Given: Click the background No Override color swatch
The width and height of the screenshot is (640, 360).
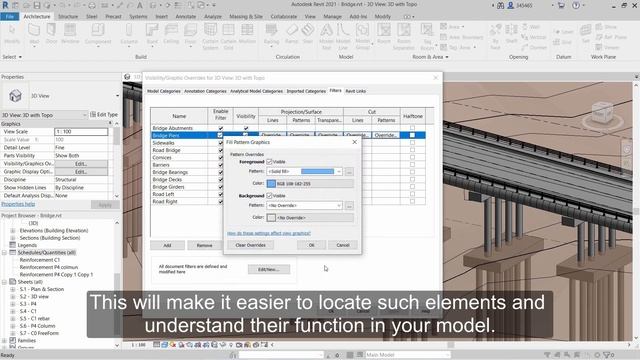Looking at the screenshot, I should [x=271, y=218].
